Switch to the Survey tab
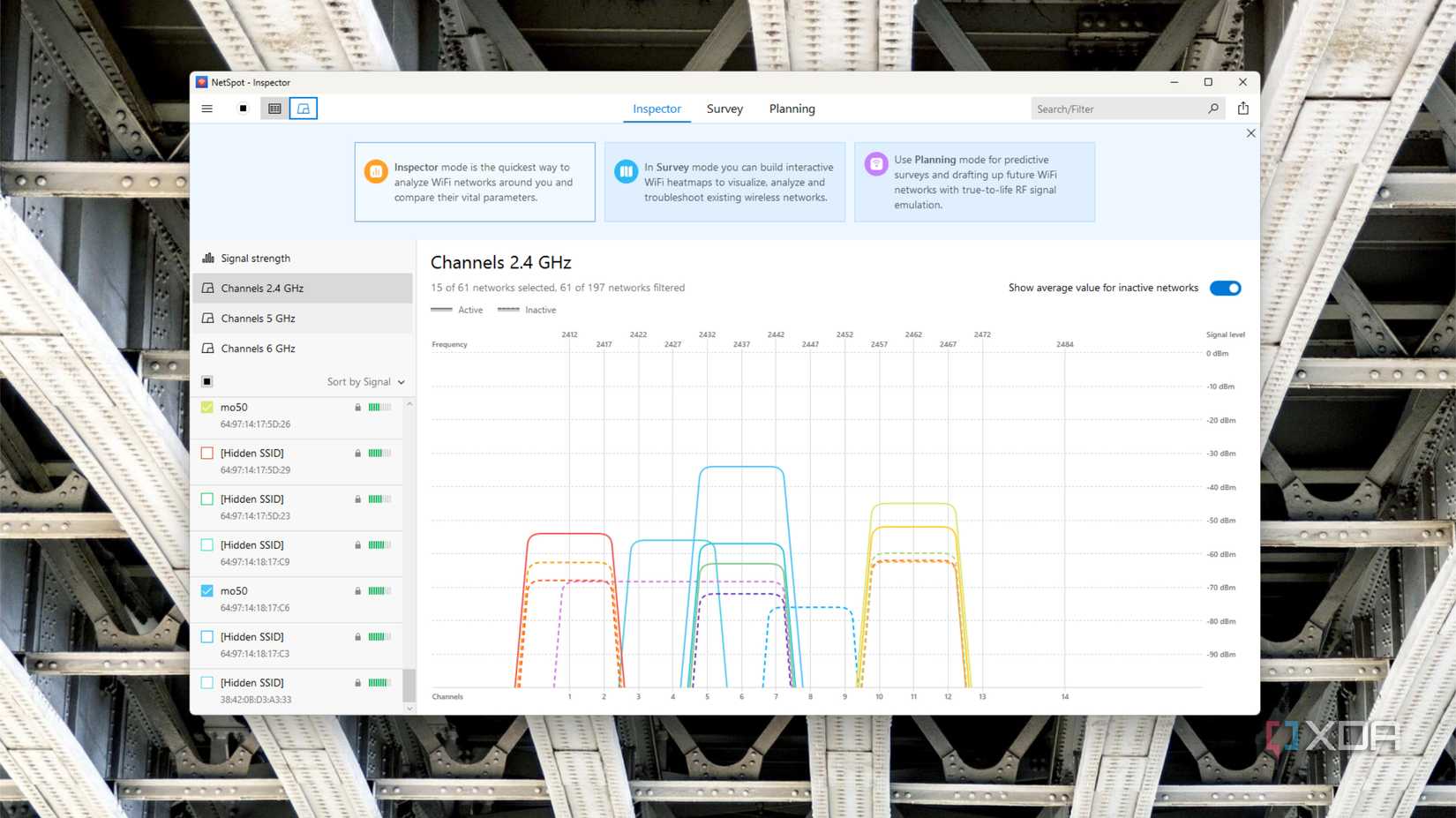 724,109
